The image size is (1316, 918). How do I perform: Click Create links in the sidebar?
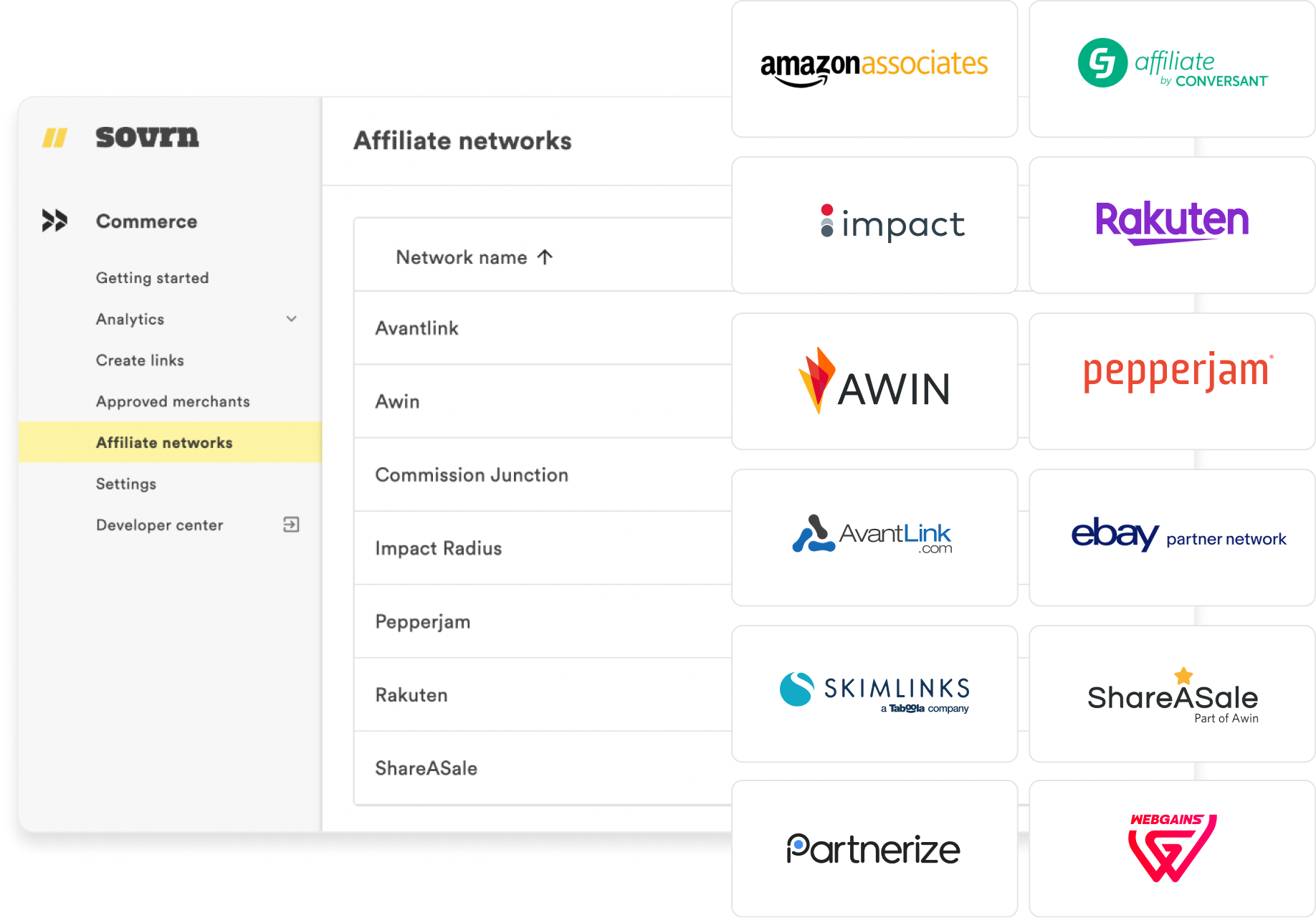point(140,360)
